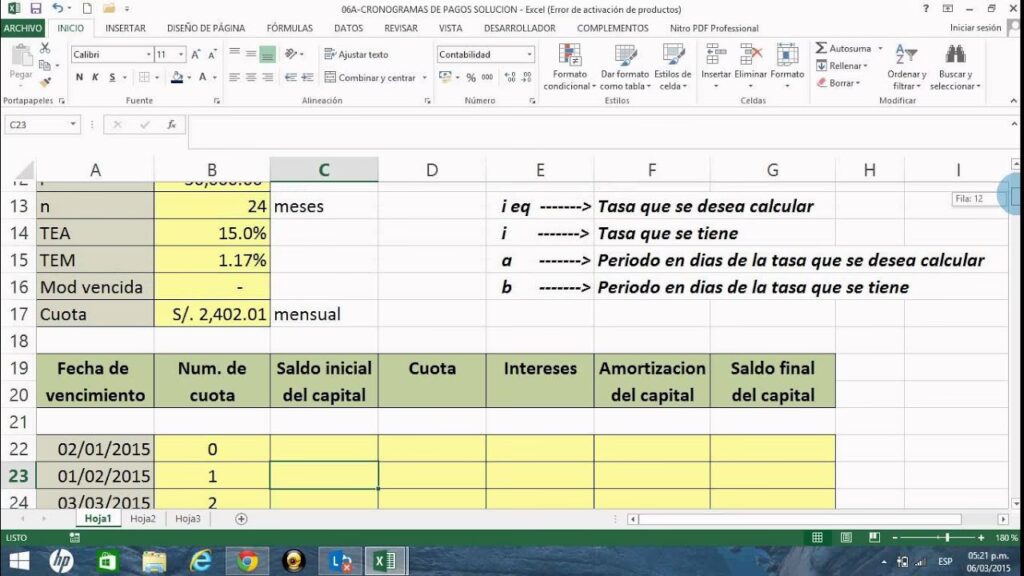Expand the Contabilidad number format dropdown

click(x=529, y=54)
